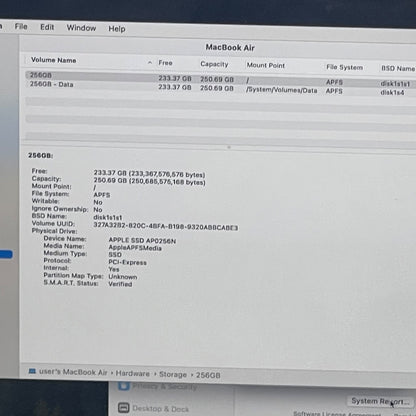Toggle the Volume Name sort arrow
This screenshot has height=416, width=416.
coord(150,62)
